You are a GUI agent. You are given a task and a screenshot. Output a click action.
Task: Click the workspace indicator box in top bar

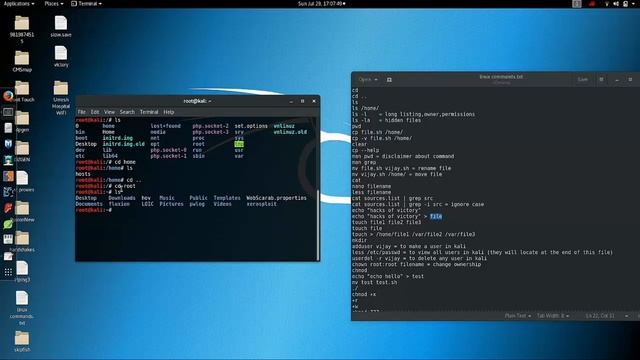(577, 4)
